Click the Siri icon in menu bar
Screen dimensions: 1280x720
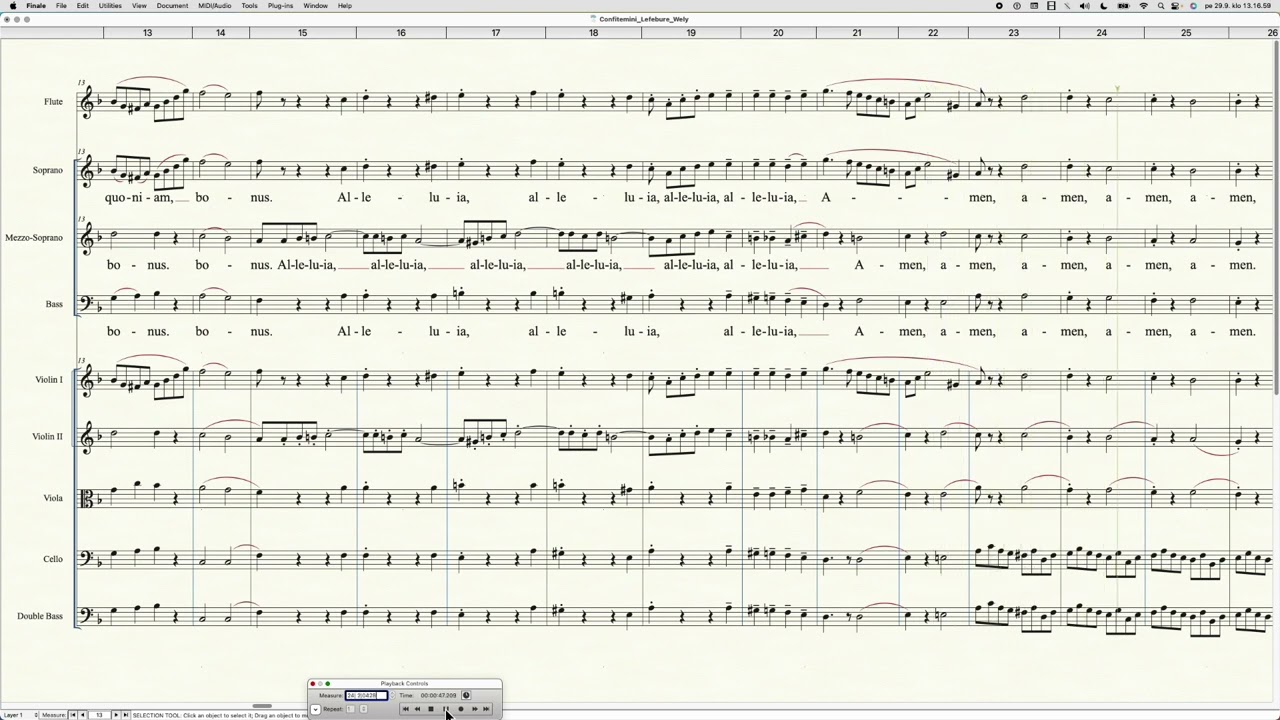point(1193,6)
